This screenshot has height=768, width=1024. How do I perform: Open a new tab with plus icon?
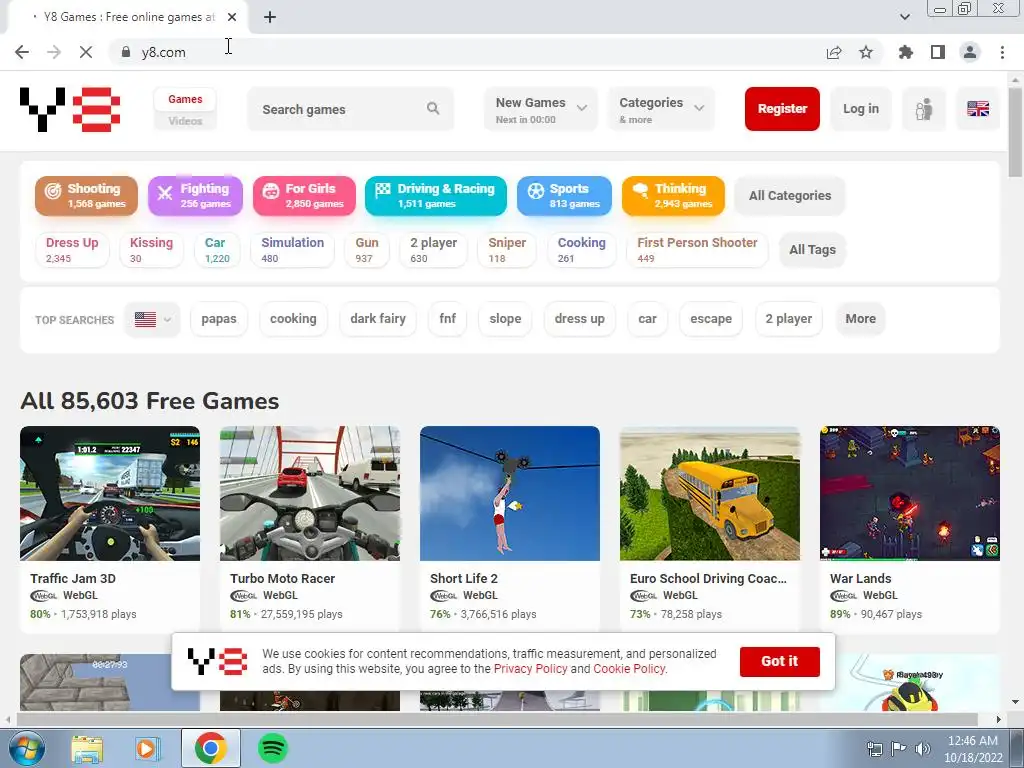[x=270, y=17]
